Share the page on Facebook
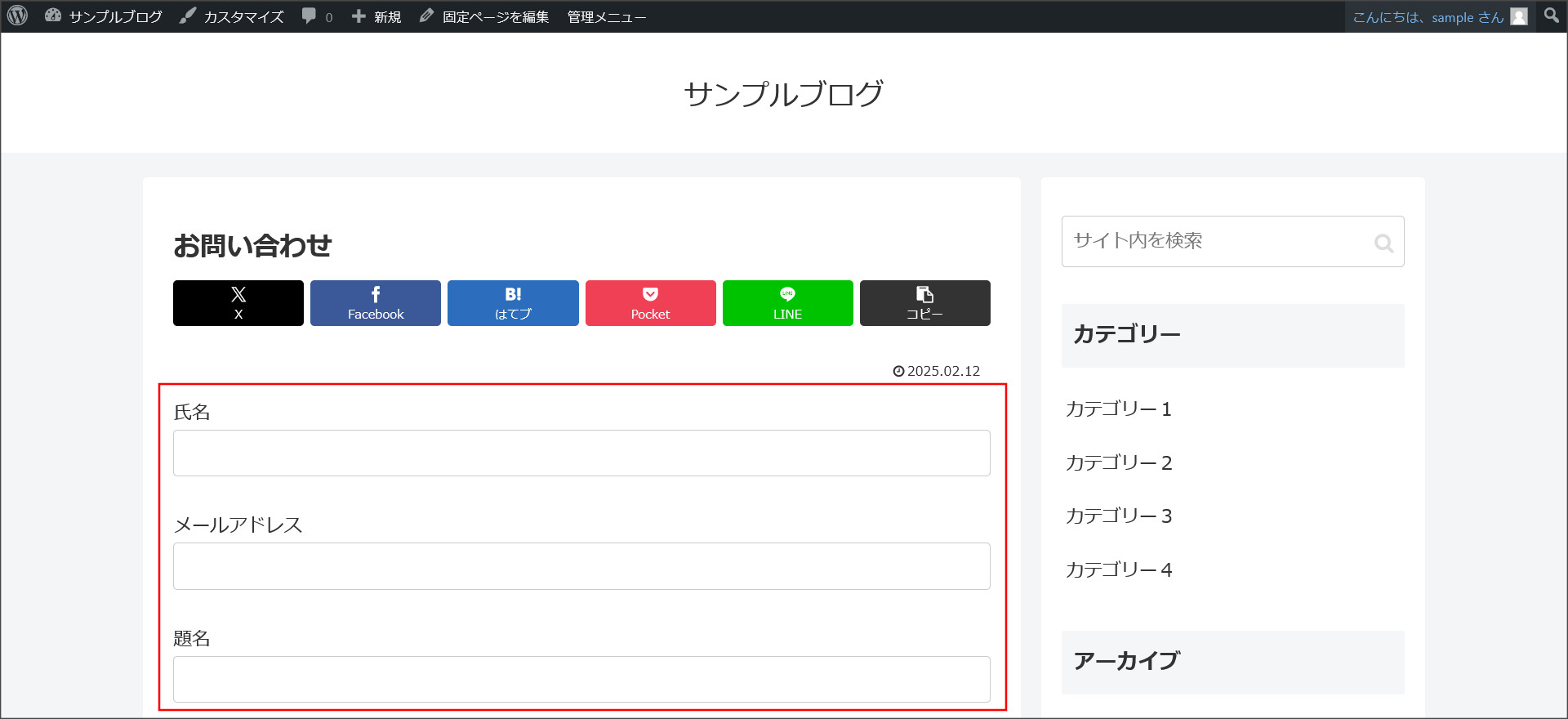This screenshot has width=1568, height=719. pyautogui.click(x=376, y=303)
